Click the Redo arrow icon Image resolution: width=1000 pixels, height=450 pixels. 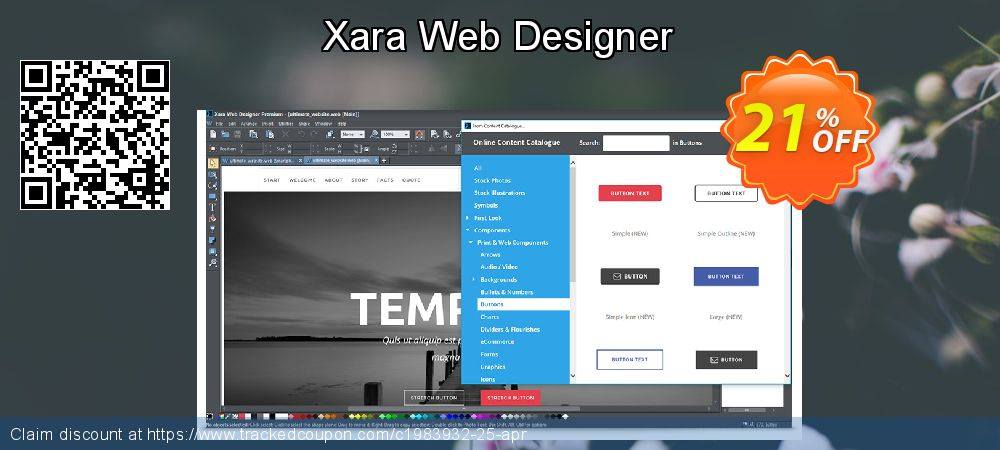314,134
